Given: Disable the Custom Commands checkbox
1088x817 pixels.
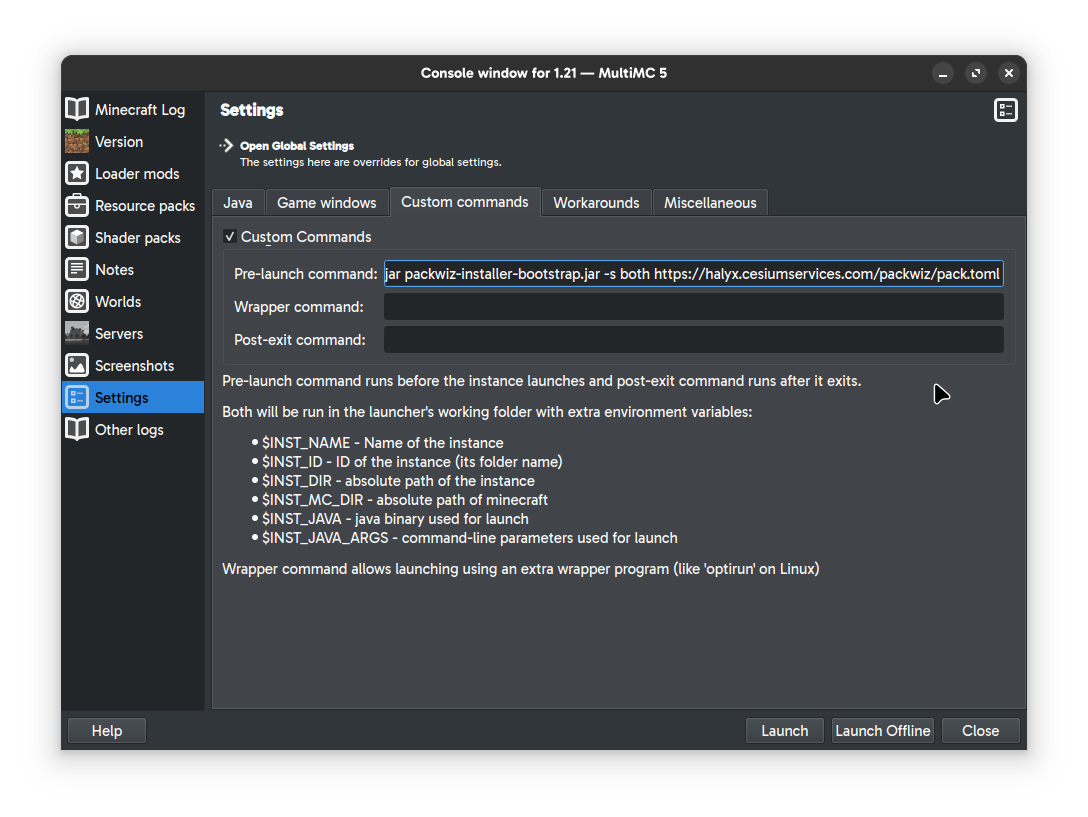Looking at the screenshot, I should (x=230, y=237).
